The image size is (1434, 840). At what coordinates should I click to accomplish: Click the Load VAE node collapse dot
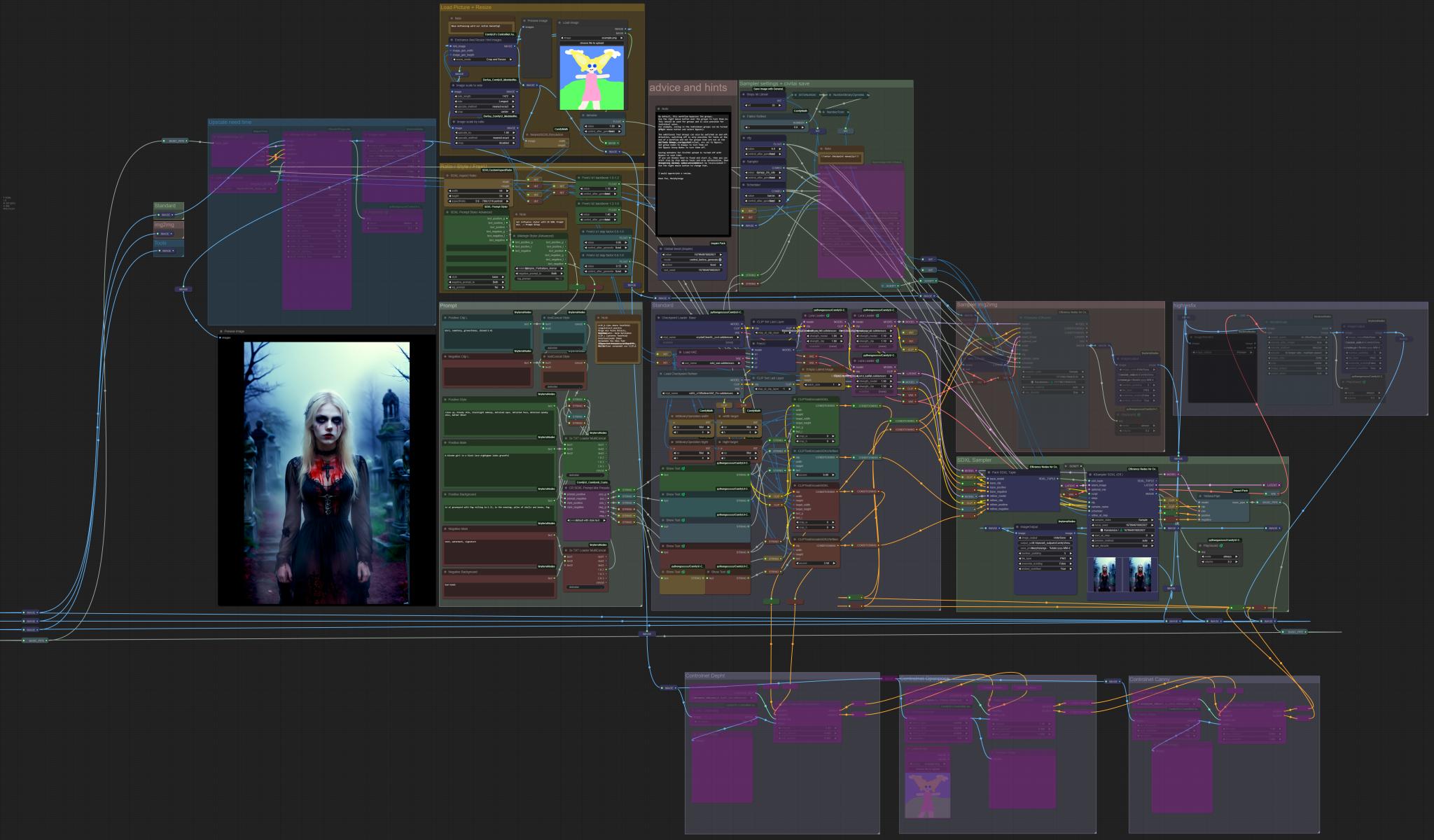pyautogui.click(x=680, y=352)
